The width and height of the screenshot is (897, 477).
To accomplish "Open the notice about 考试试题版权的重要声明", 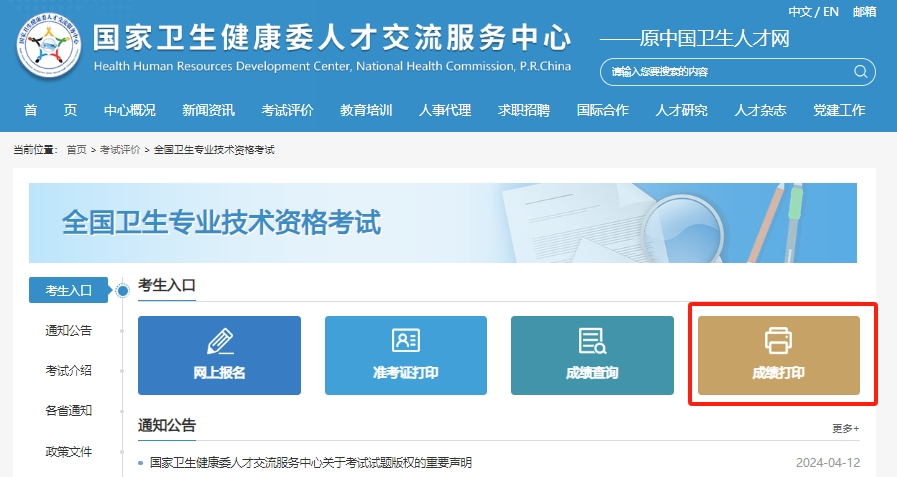I will click(x=310, y=463).
